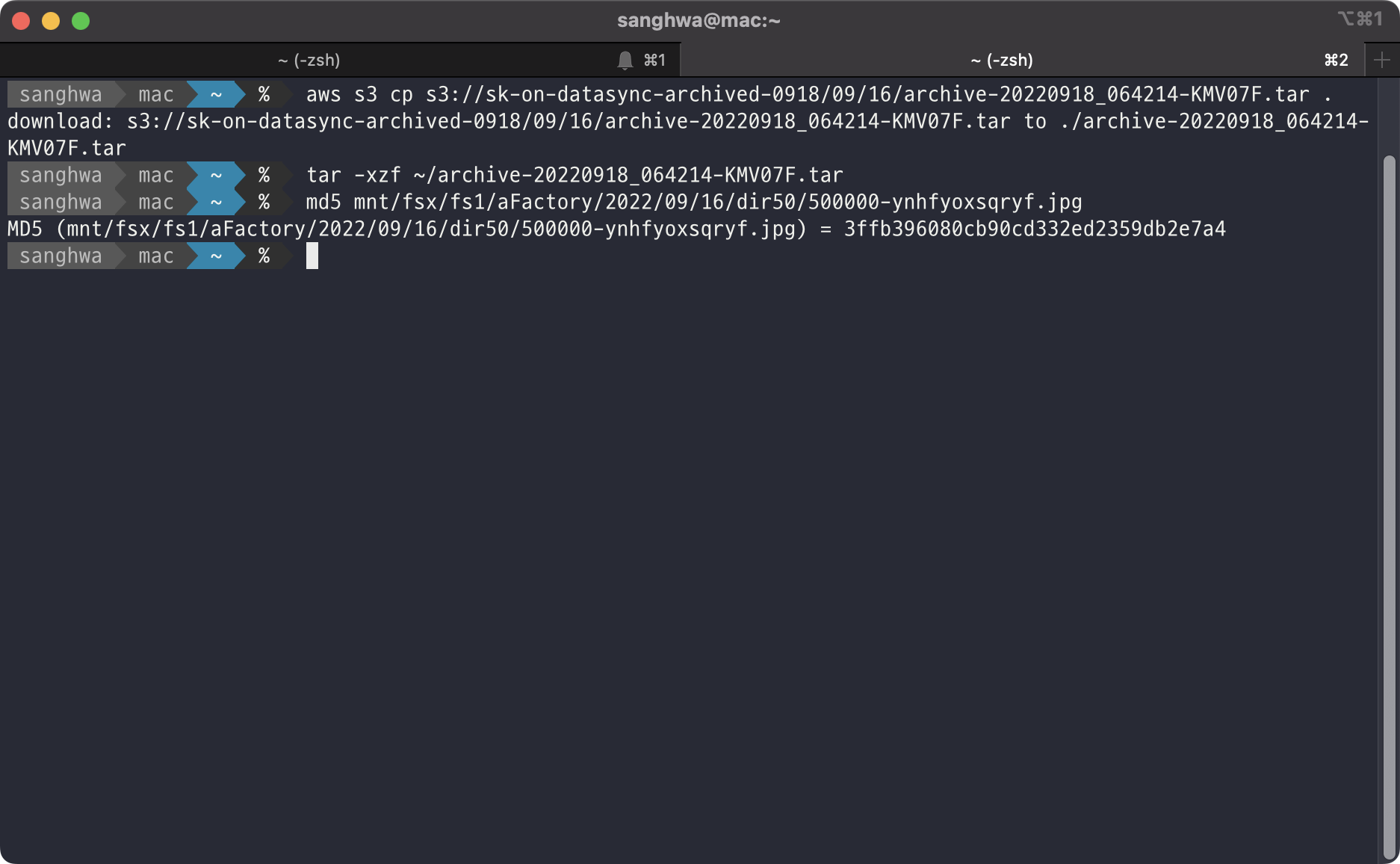Image resolution: width=1400 pixels, height=864 pixels.
Task: Click the blue tilde segment on the last prompt
Action: (x=216, y=256)
